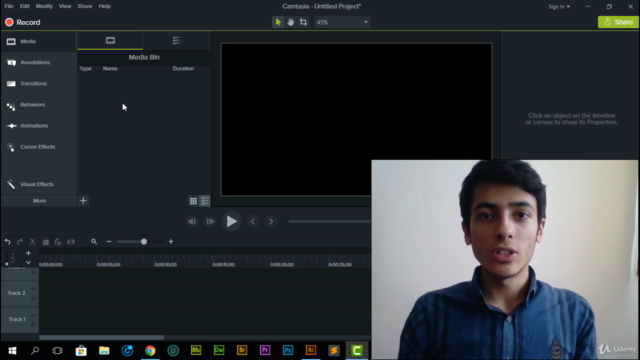Click the Paste icon in timeline toolbar
This screenshot has height=360, width=640.
coord(58,242)
